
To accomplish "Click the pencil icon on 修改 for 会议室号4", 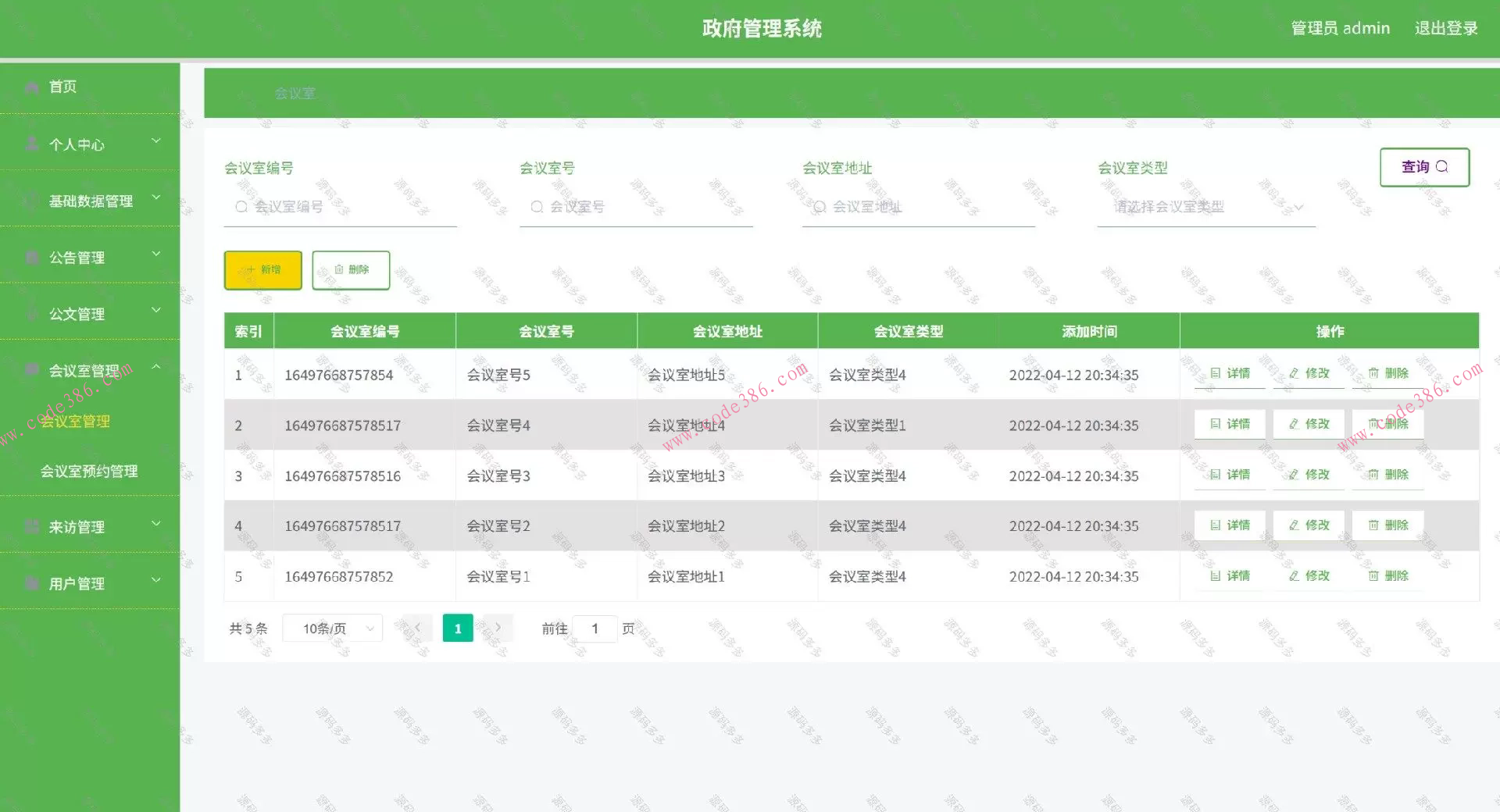I will coord(1293,424).
